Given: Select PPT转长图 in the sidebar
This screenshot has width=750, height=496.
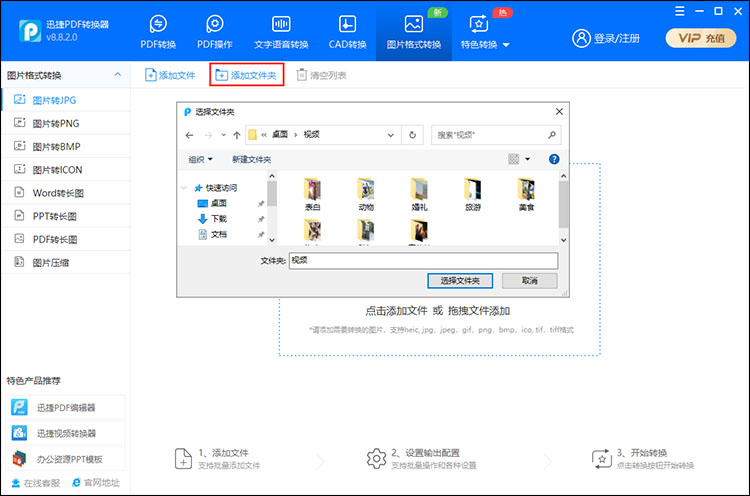Looking at the screenshot, I should [x=66, y=216].
